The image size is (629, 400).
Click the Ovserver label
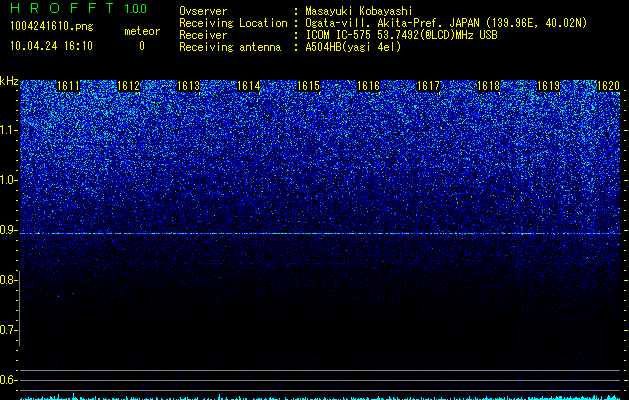tap(203, 11)
